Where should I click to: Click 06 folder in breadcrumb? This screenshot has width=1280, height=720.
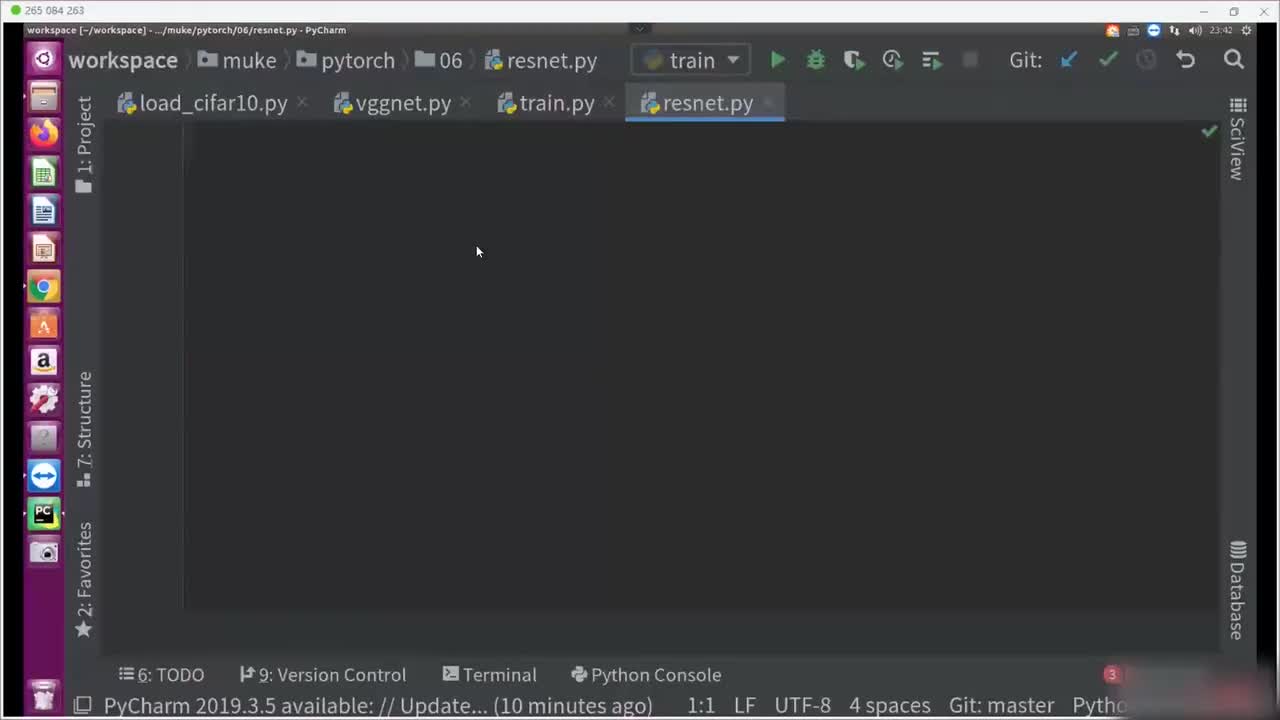[x=439, y=60]
